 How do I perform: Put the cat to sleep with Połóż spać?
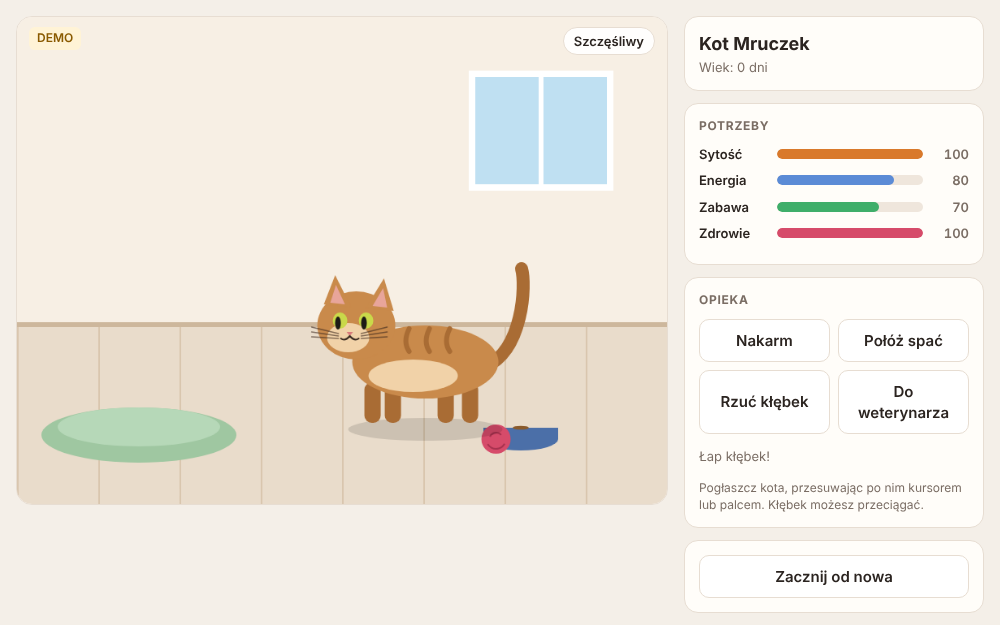[x=903, y=341]
